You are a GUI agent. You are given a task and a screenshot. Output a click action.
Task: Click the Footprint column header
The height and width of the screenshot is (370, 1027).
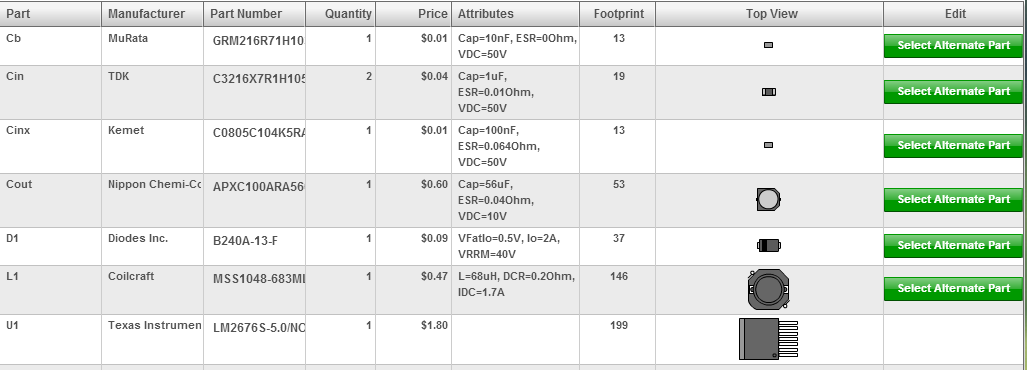coord(618,14)
